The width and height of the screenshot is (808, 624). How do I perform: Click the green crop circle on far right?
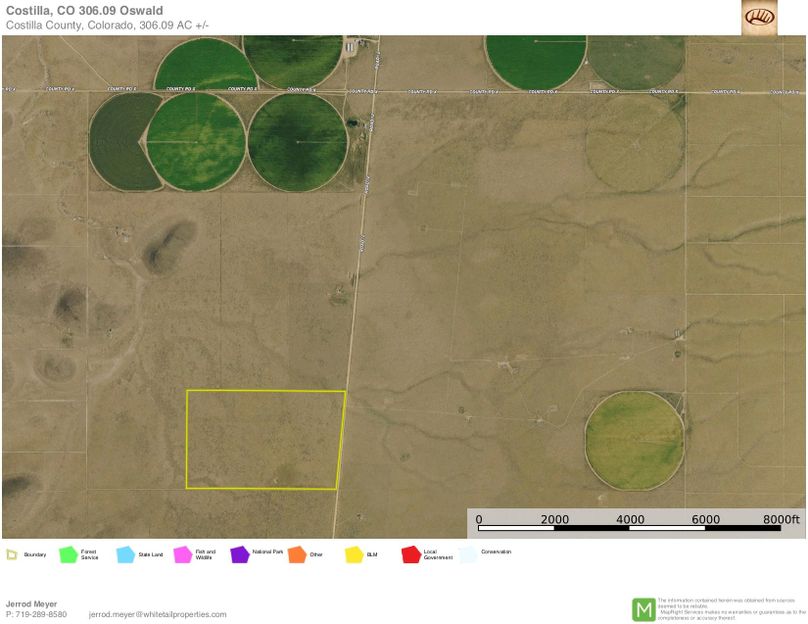pyautogui.click(x=633, y=440)
